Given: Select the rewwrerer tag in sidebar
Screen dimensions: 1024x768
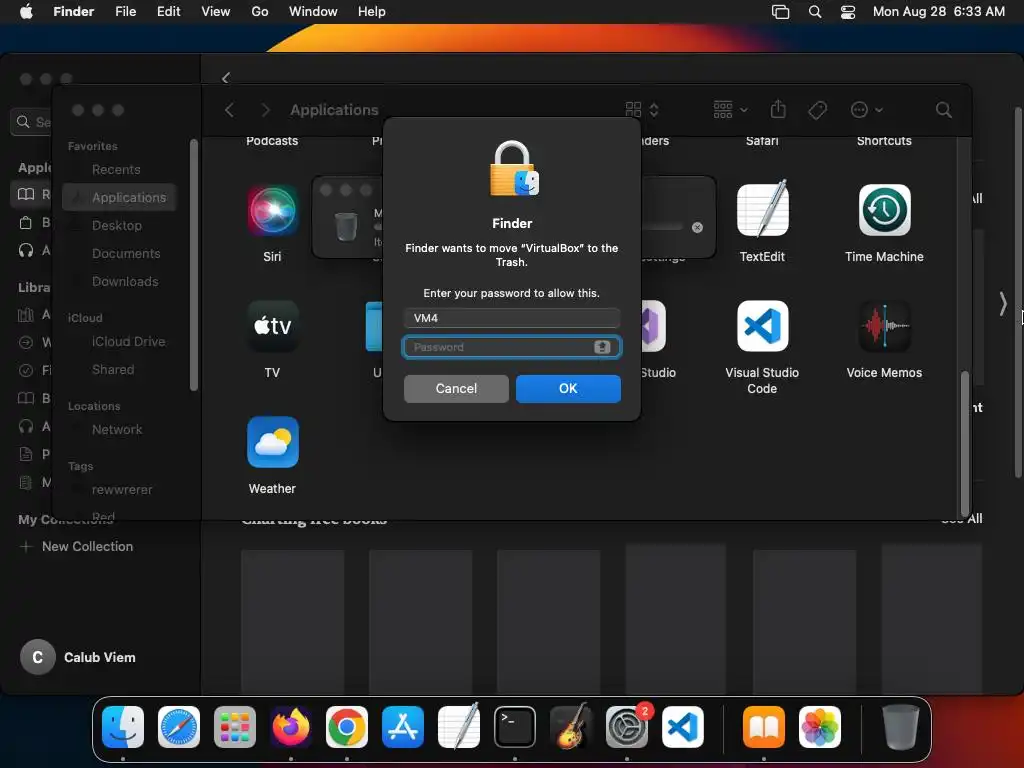Looking at the screenshot, I should pyautogui.click(x=120, y=490).
